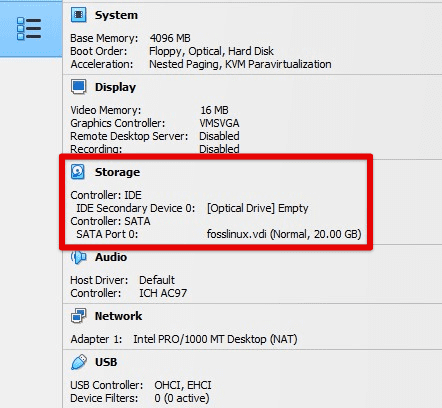Click Remote Desktop Server Disabled value
The height and width of the screenshot is (408, 442).
coord(219,136)
